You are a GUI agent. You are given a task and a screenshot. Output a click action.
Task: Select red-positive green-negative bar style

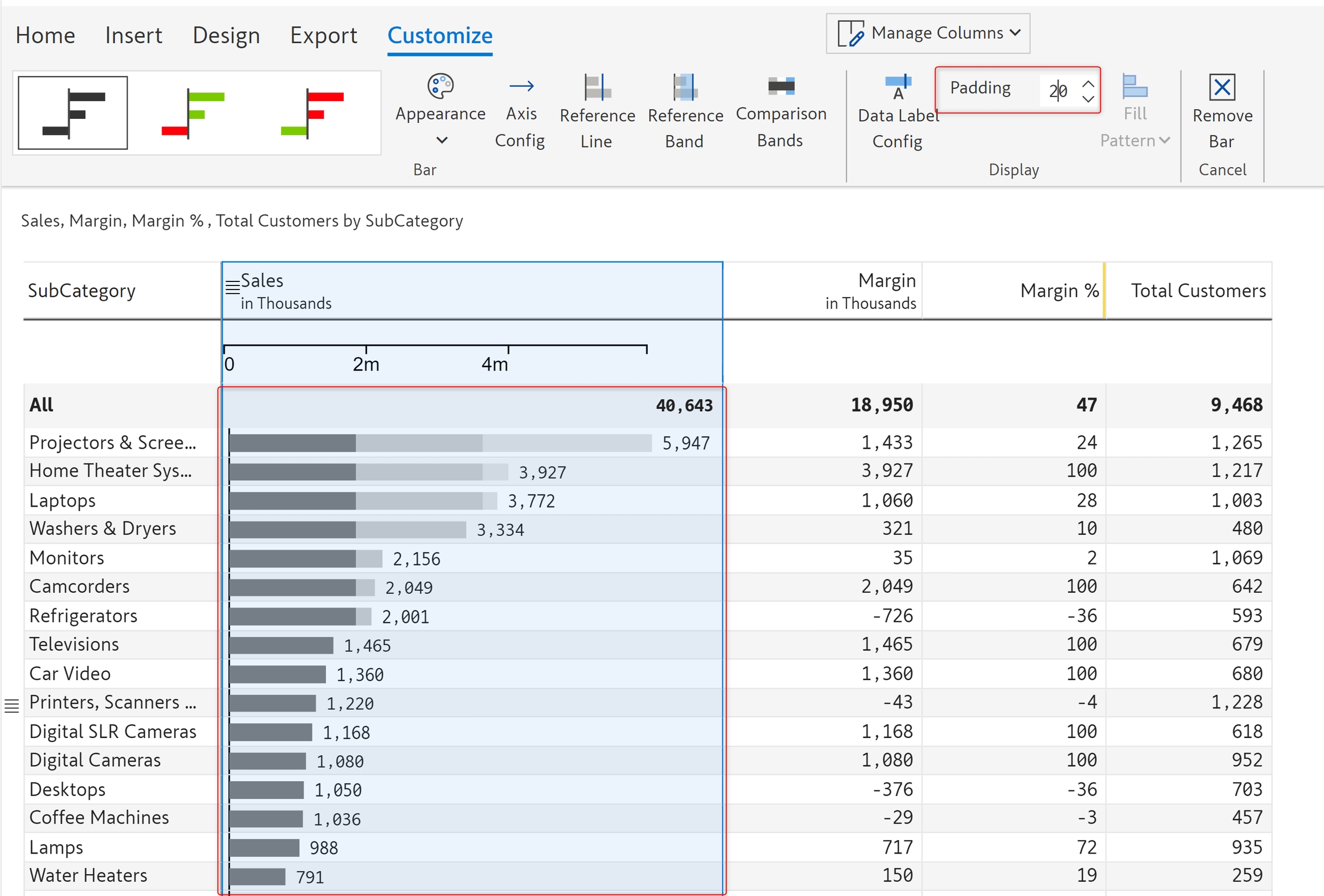pyautogui.click(x=312, y=113)
